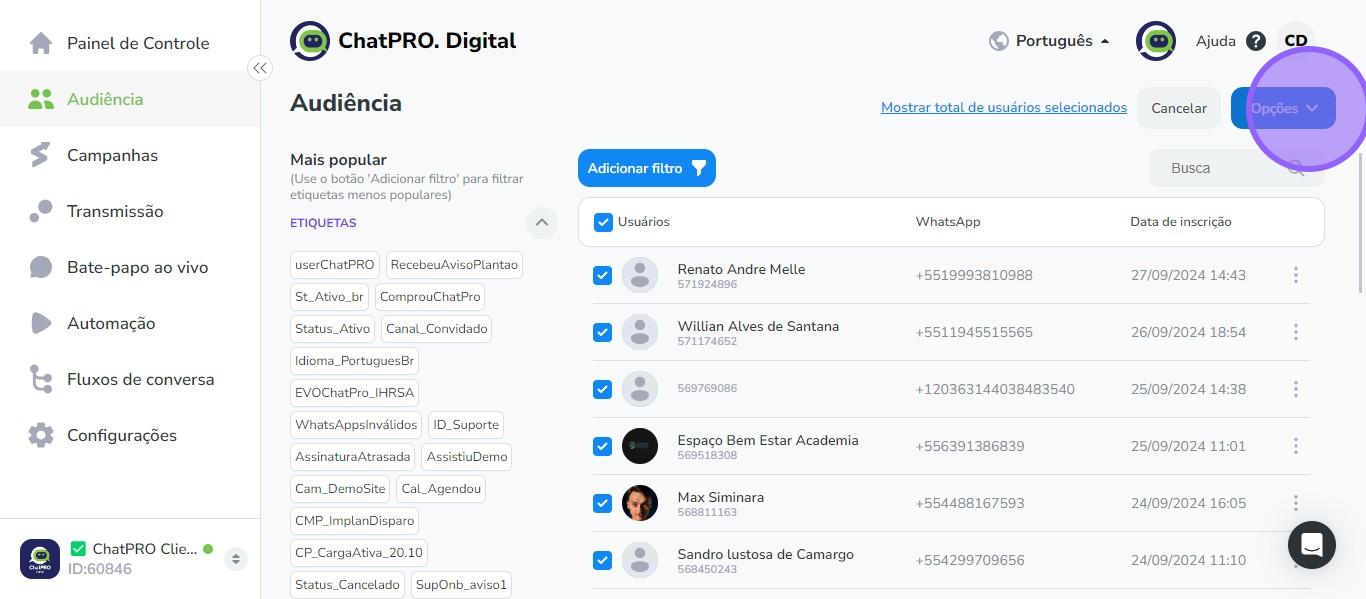Click the Bate-papo ao vivo bubble icon
1366x599 pixels.
tap(41, 267)
